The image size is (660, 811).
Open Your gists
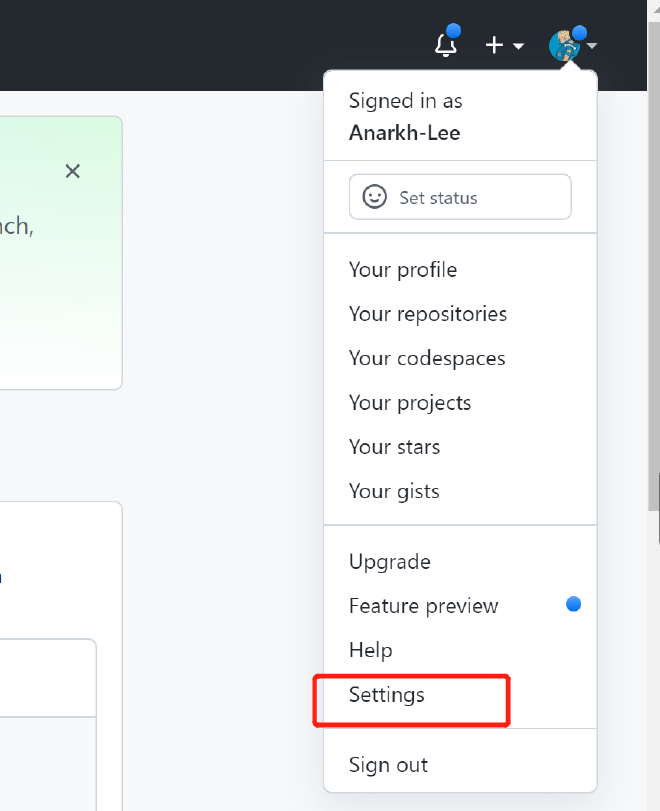[x=394, y=491]
